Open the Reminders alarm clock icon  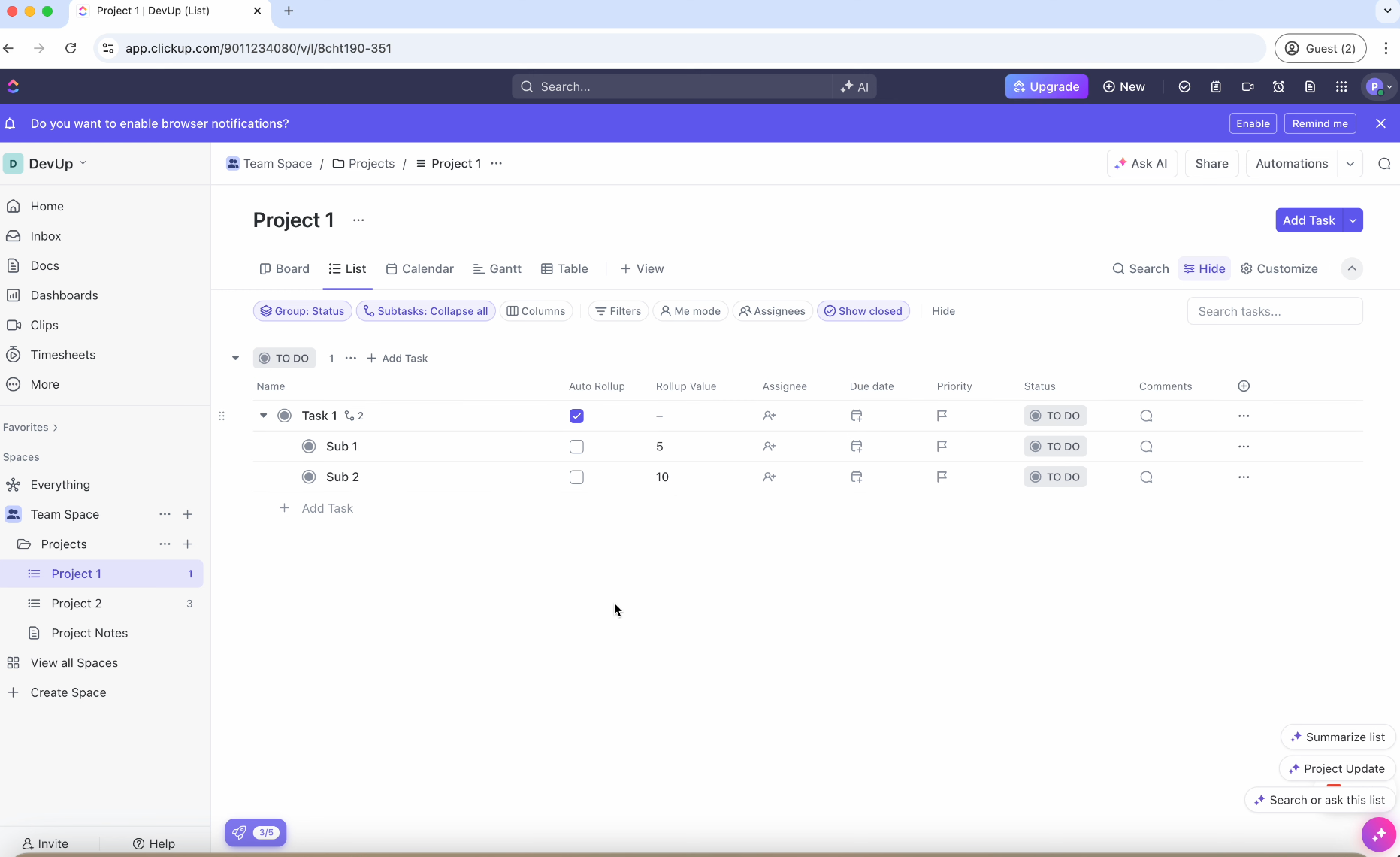[1279, 86]
